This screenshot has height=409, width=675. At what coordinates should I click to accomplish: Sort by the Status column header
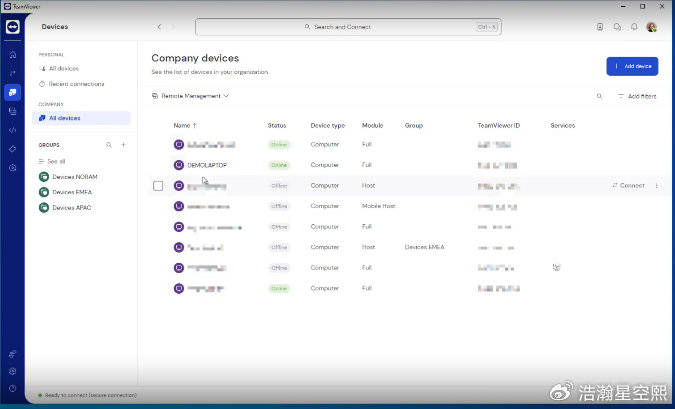tap(276, 125)
